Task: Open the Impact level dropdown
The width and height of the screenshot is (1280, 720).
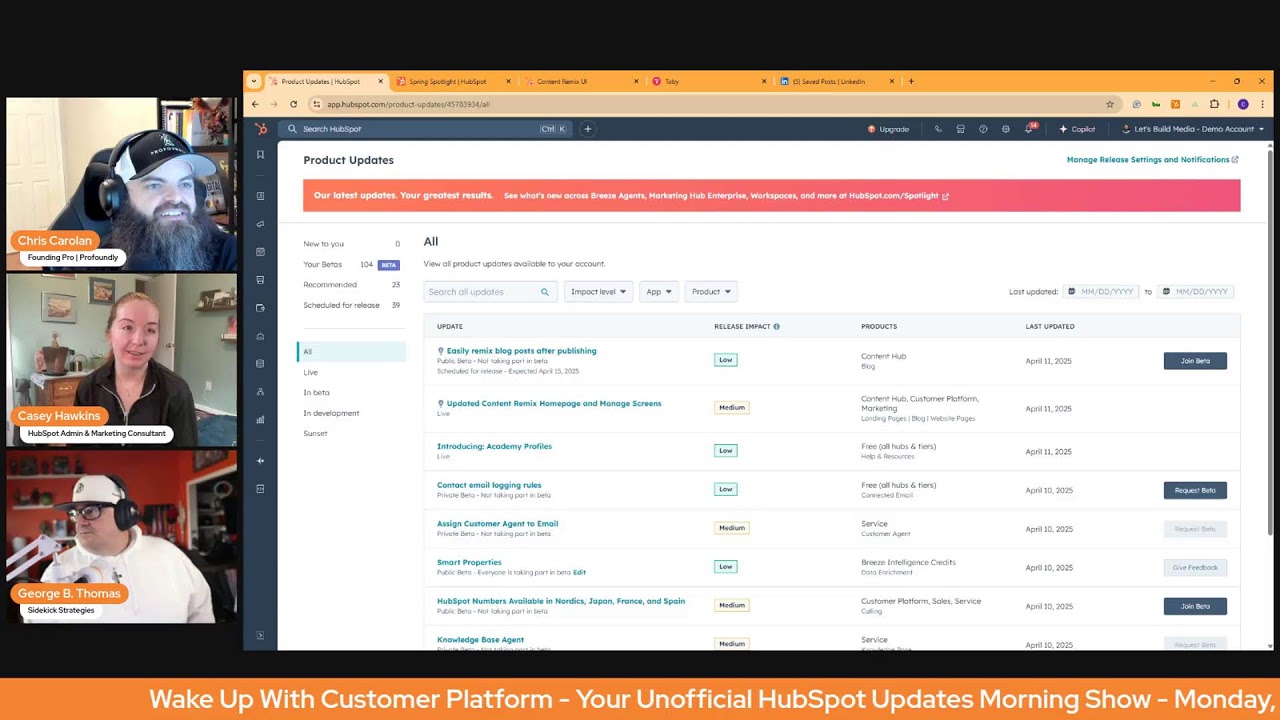Action: [598, 292]
